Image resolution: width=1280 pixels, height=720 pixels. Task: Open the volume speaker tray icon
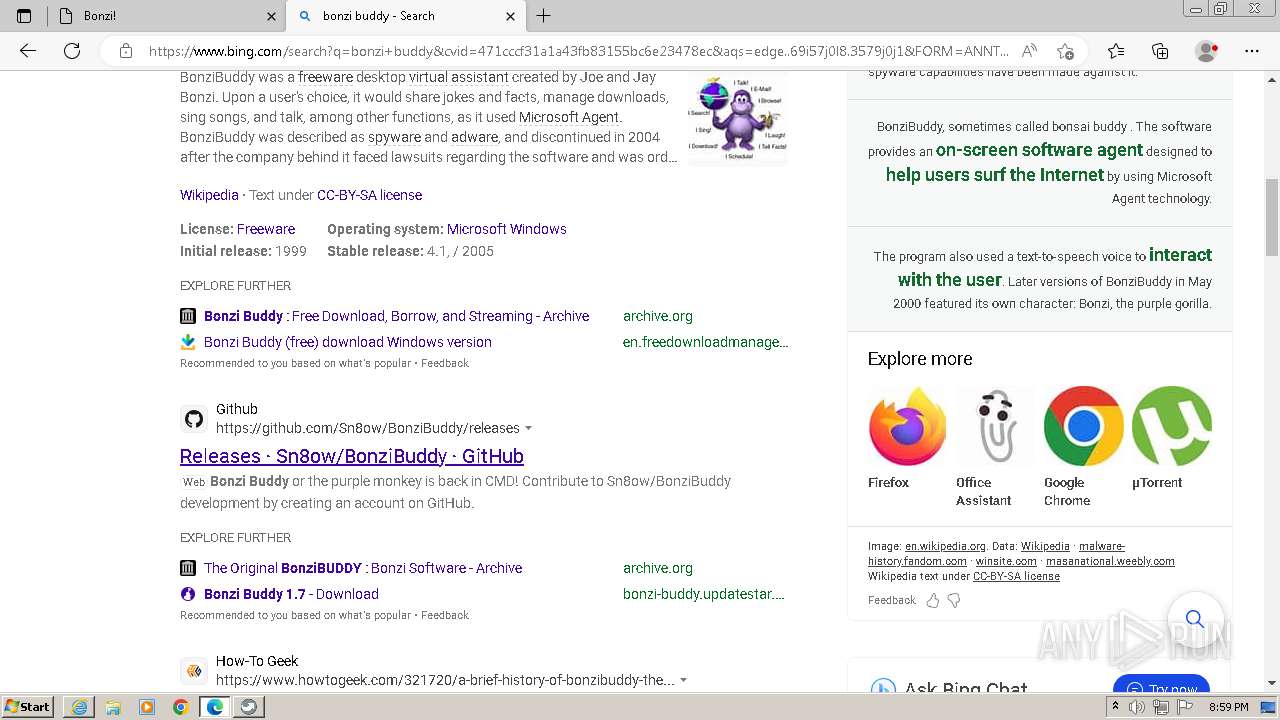click(x=1137, y=707)
